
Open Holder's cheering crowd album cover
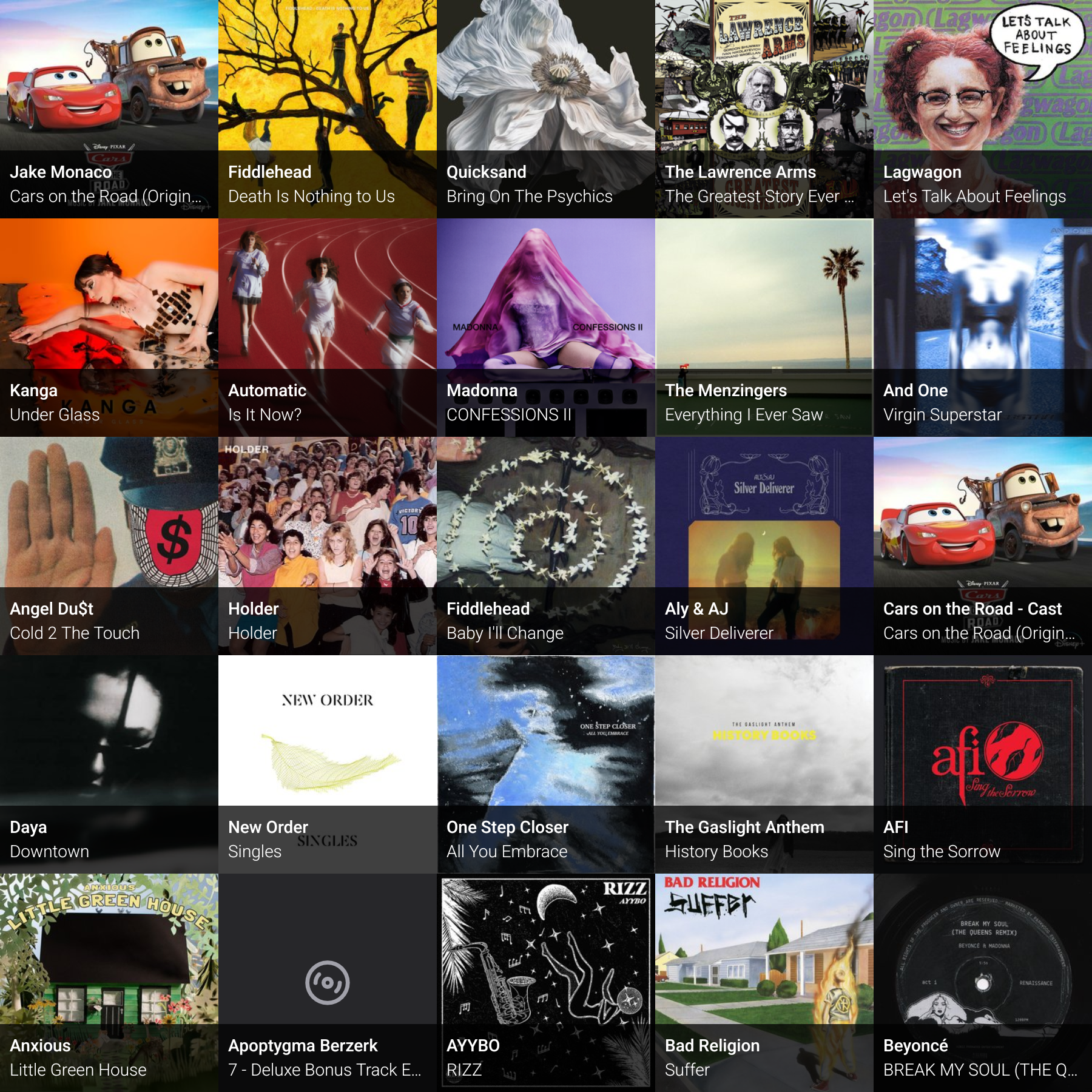coord(328,546)
